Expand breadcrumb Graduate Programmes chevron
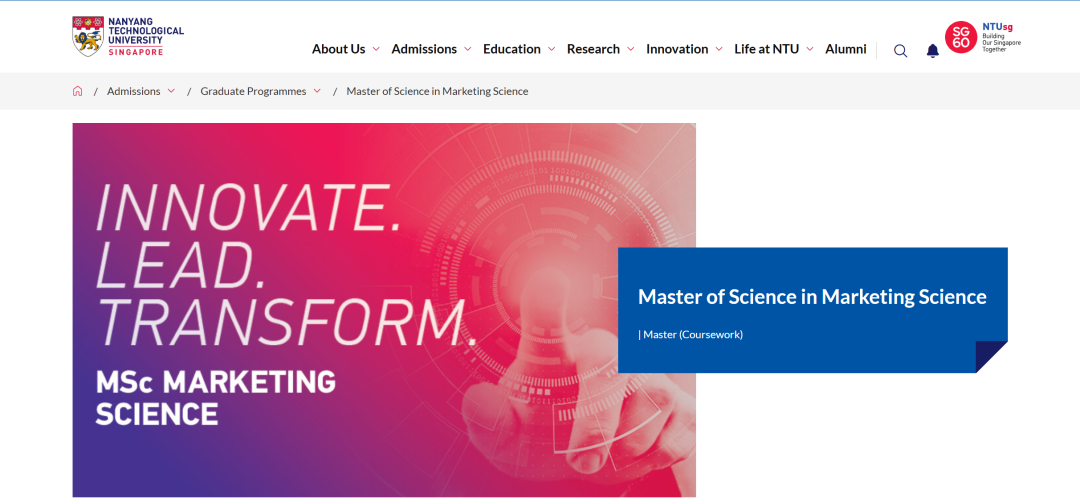1080x504 pixels. [317, 91]
